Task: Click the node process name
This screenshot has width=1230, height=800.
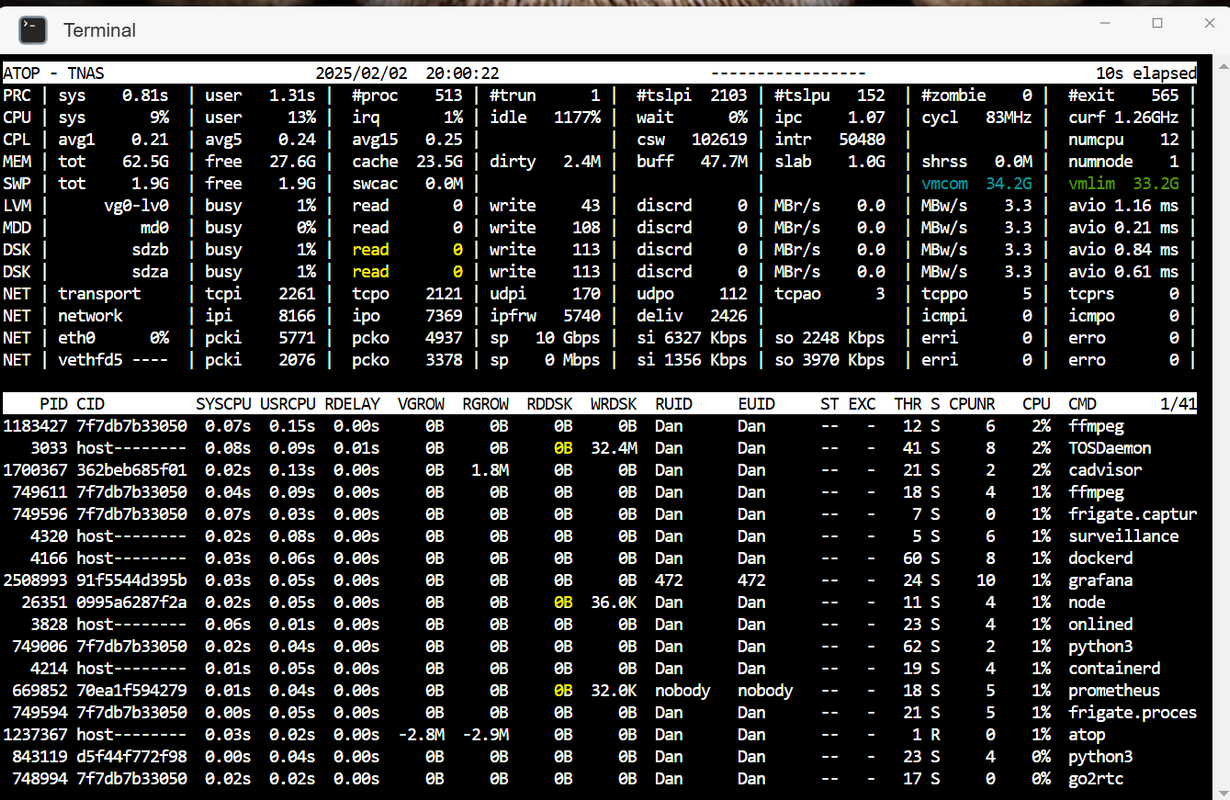Action: (x=1086, y=602)
